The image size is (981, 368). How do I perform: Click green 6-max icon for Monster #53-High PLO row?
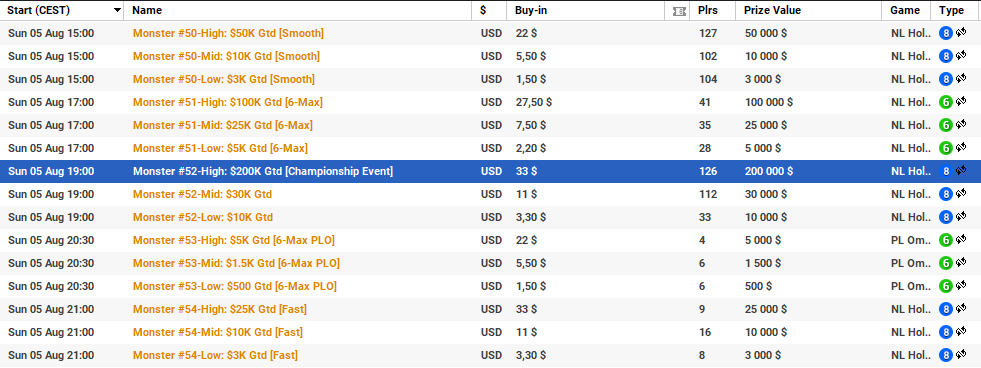point(945,240)
